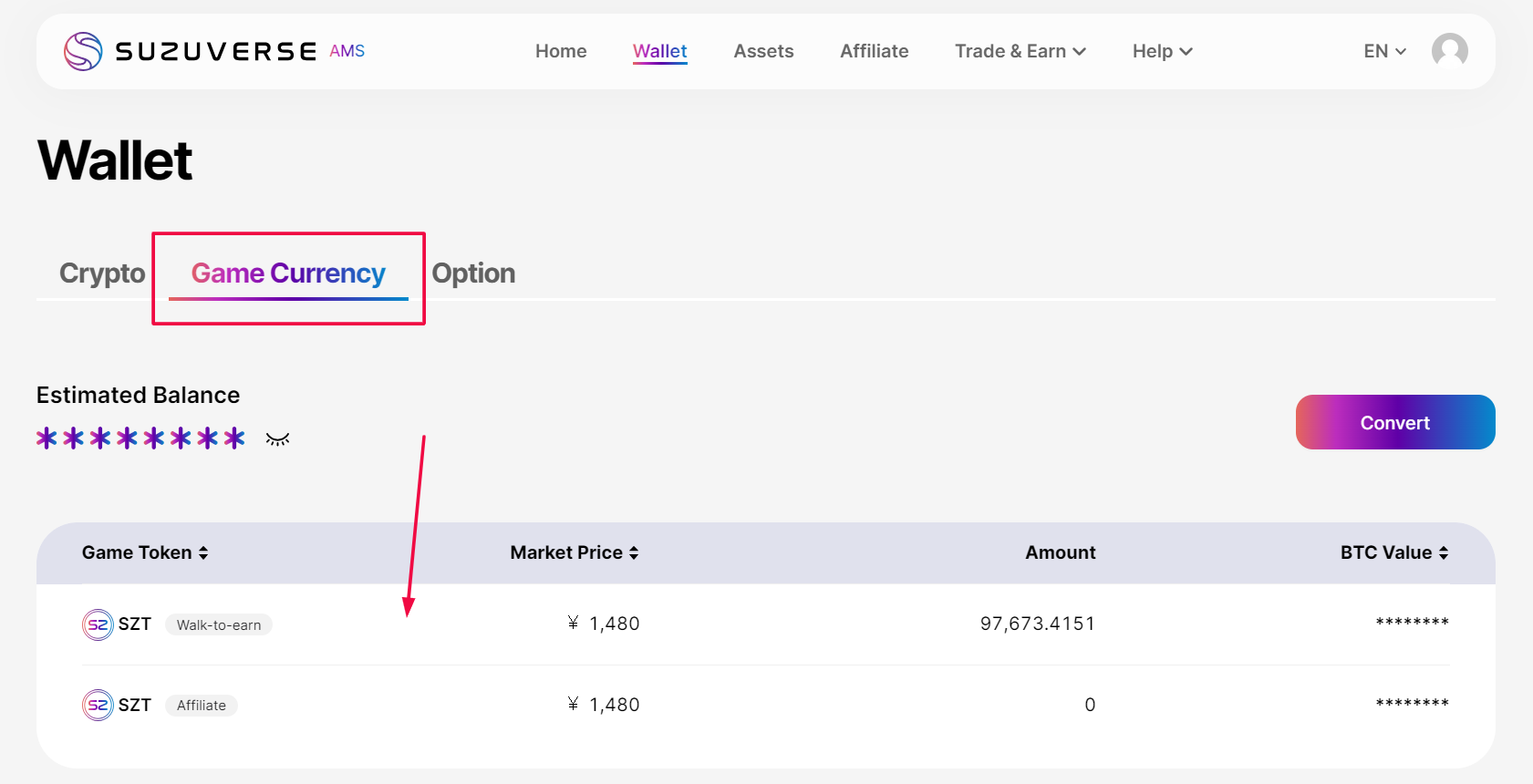This screenshot has height=784, width=1533.
Task: Sort by Market Price arrows icon
Action: (x=634, y=553)
